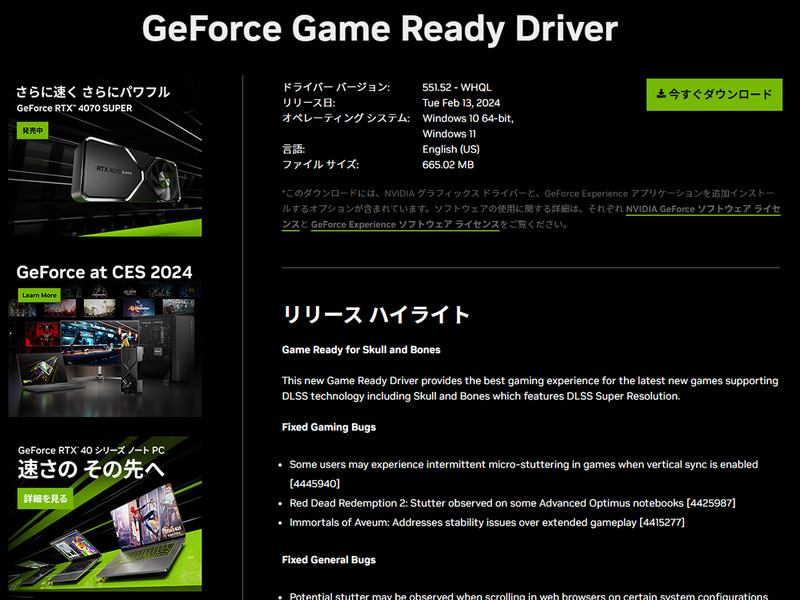Click the Red Dead Redemption 2 bug entry
The width and height of the screenshot is (800, 600).
[512, 503]
